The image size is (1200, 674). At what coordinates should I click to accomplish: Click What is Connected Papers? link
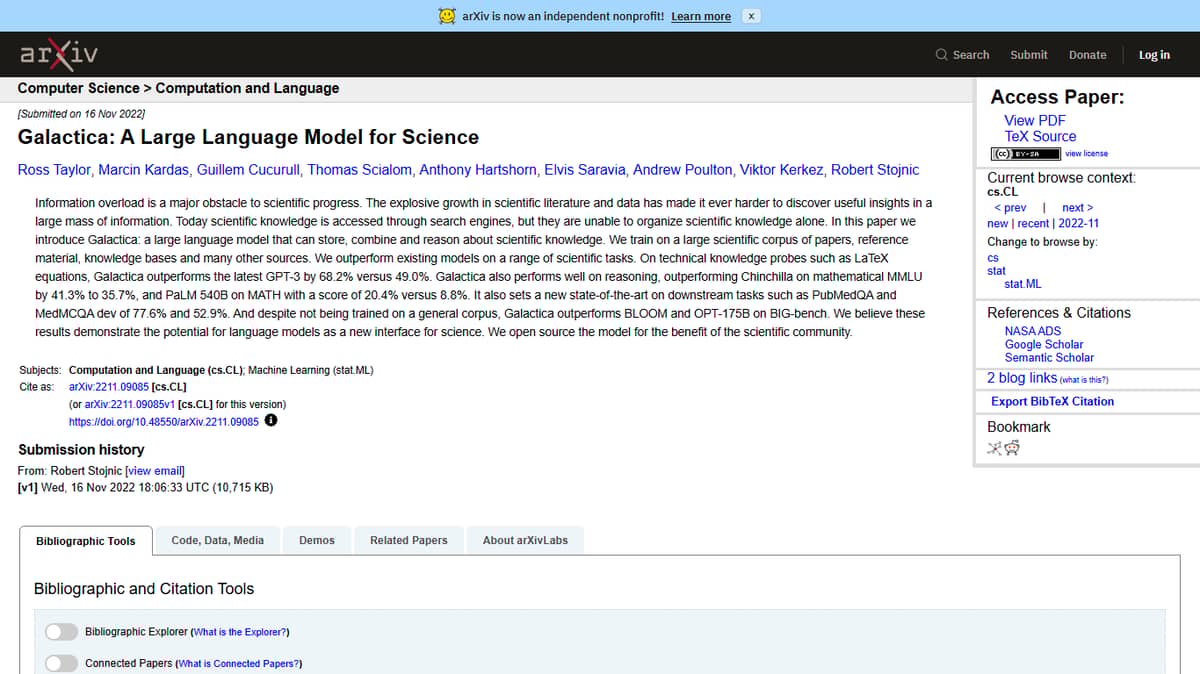(238, 663)
